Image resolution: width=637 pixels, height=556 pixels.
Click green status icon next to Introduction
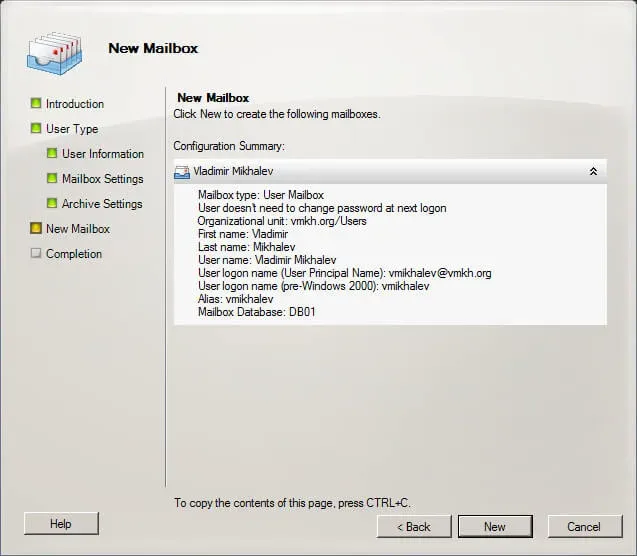pyautogui.click(x=36, y=103)
